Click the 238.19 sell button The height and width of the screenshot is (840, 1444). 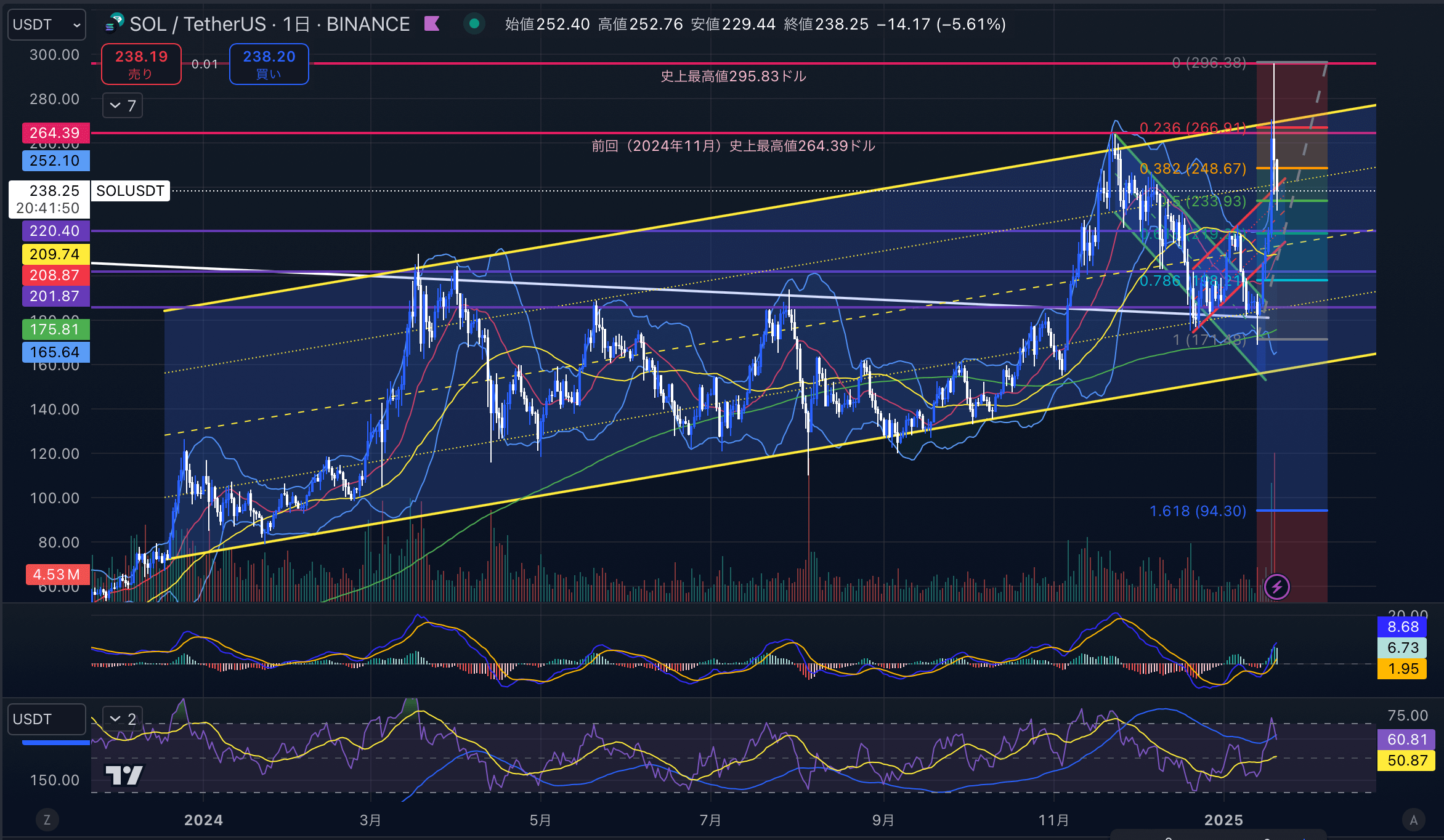(x=141, y=64)
